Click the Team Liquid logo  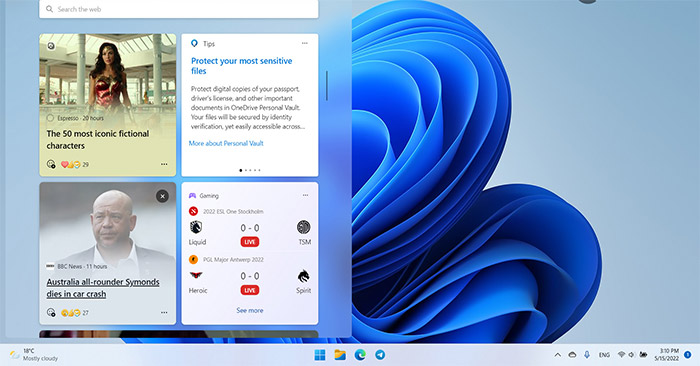196,228
